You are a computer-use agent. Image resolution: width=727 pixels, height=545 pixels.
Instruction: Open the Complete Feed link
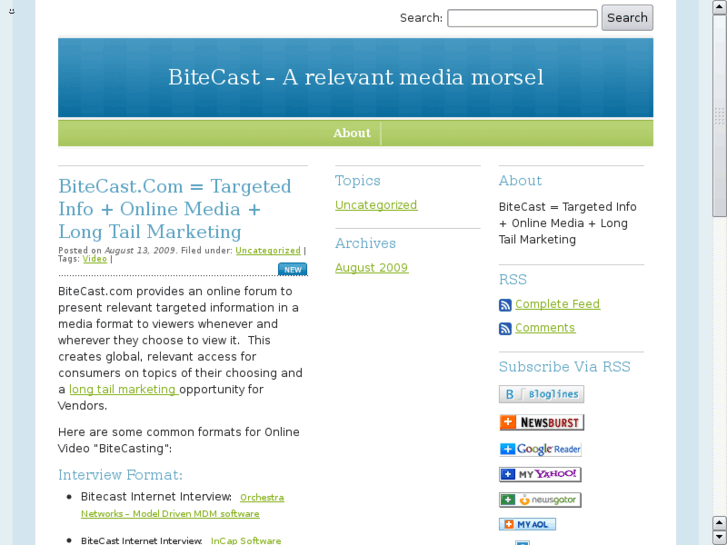pos(557,304)
